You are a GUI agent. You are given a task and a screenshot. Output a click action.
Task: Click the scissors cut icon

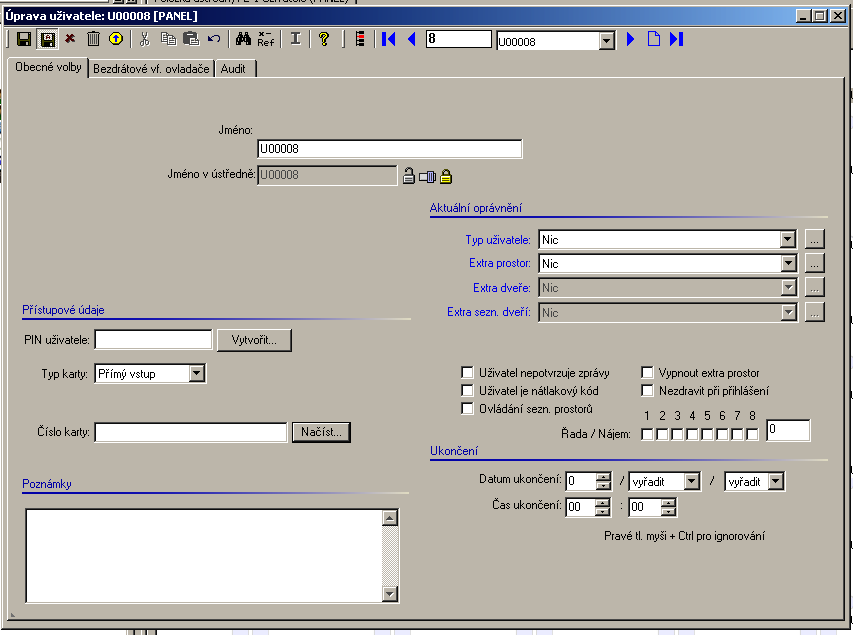pos(144,39)
